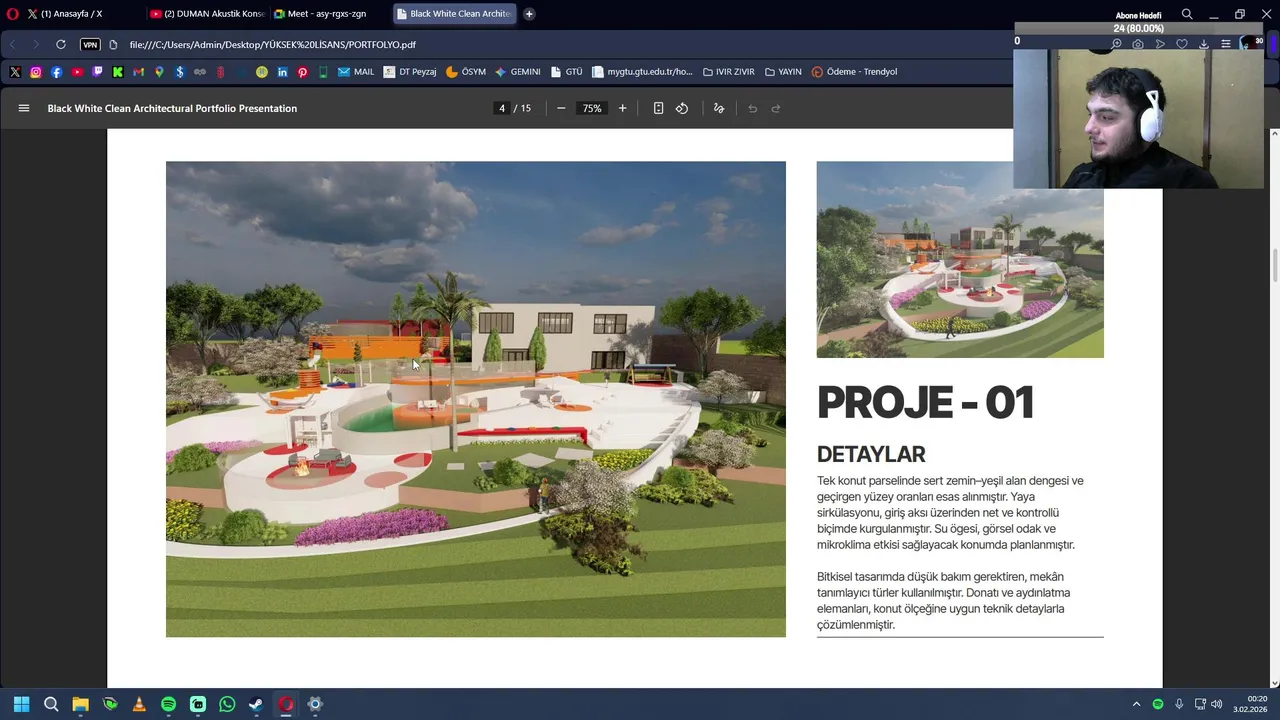Viewport: 1280px width, 720px height.
Task: Switch to DUMAN Akustik Konser YouTube tab
Action: point(207,14)
